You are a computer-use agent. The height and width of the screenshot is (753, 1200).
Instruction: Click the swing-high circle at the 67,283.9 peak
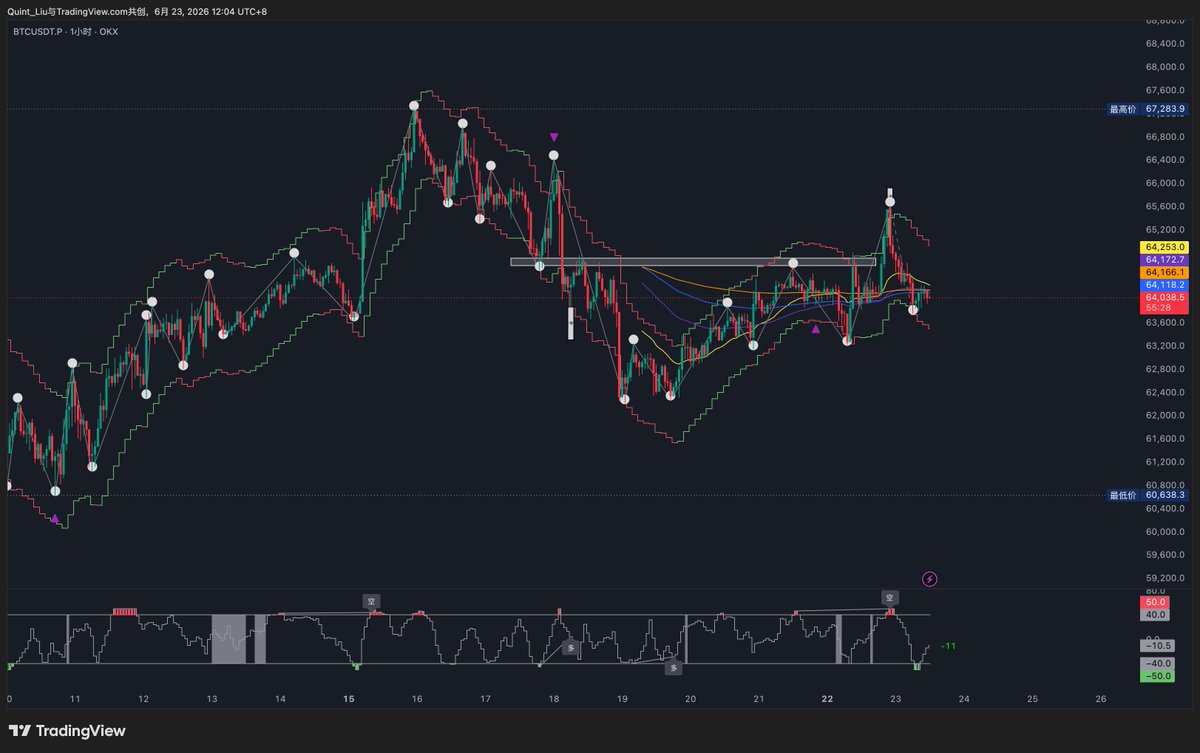pos(414,105)
